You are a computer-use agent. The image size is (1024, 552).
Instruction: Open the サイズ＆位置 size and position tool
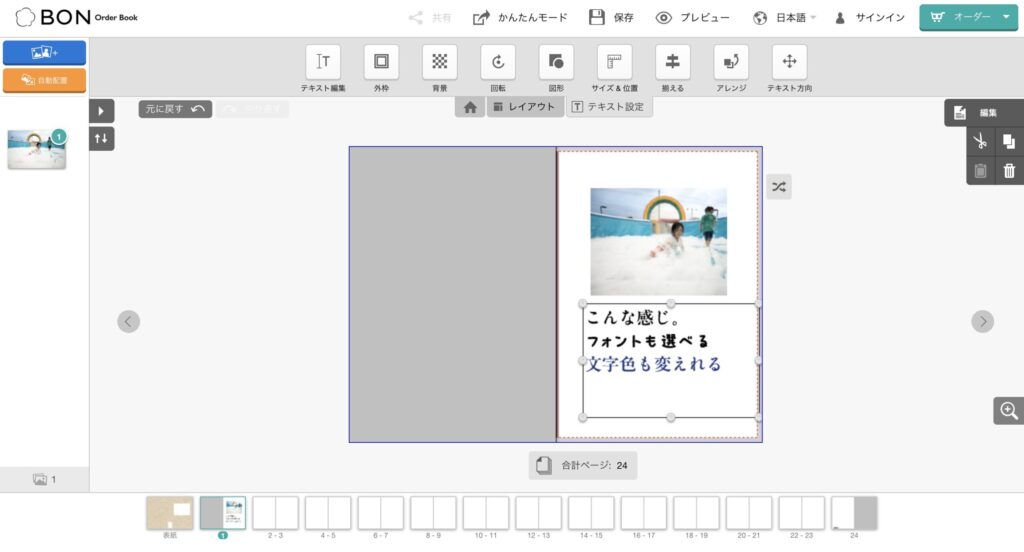[615, 62]
